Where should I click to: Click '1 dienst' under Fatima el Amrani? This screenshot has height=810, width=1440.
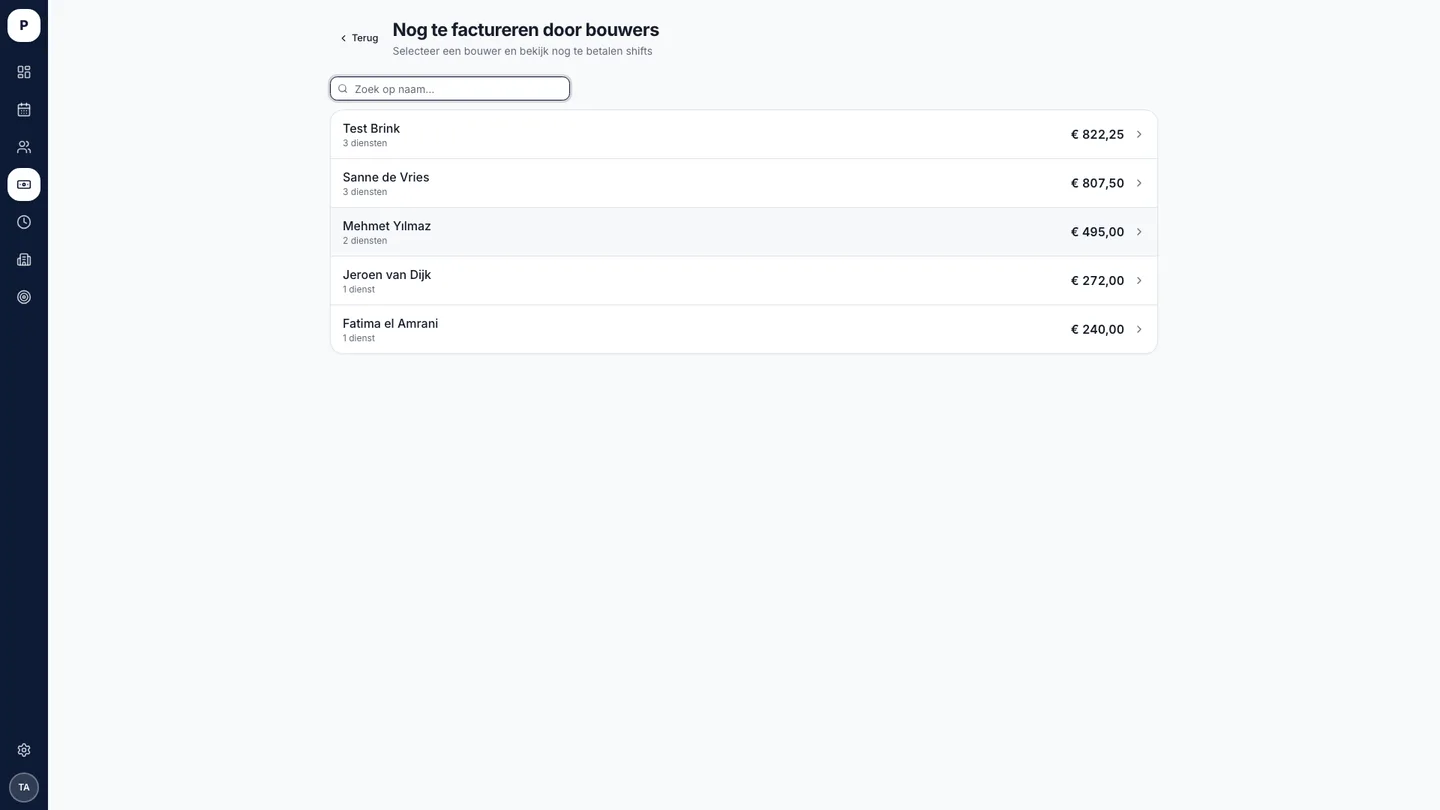[x=359, y=339]
